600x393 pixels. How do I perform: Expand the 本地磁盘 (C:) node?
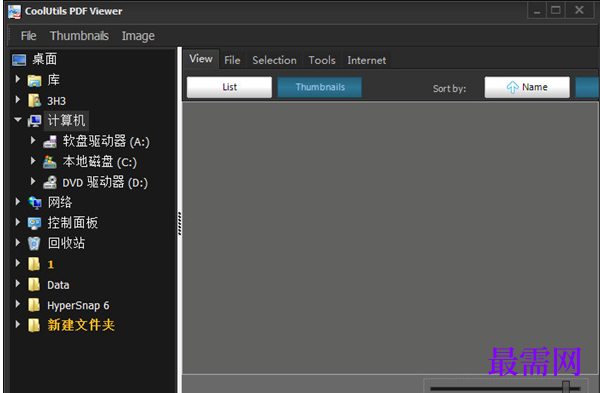point(33,161)
